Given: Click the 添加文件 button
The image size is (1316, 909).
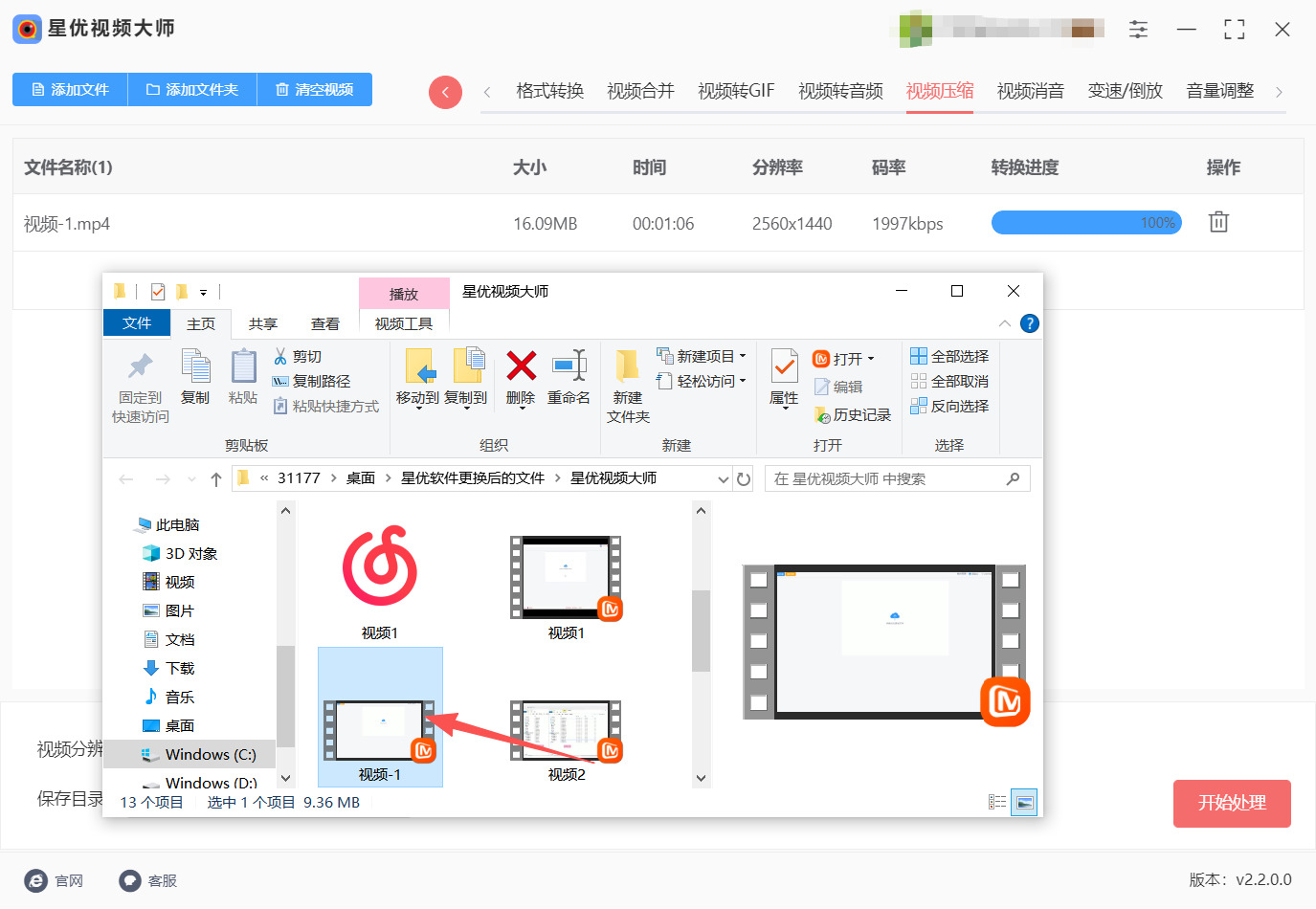Looking at the screenshot, I should (x=70, y=90).
